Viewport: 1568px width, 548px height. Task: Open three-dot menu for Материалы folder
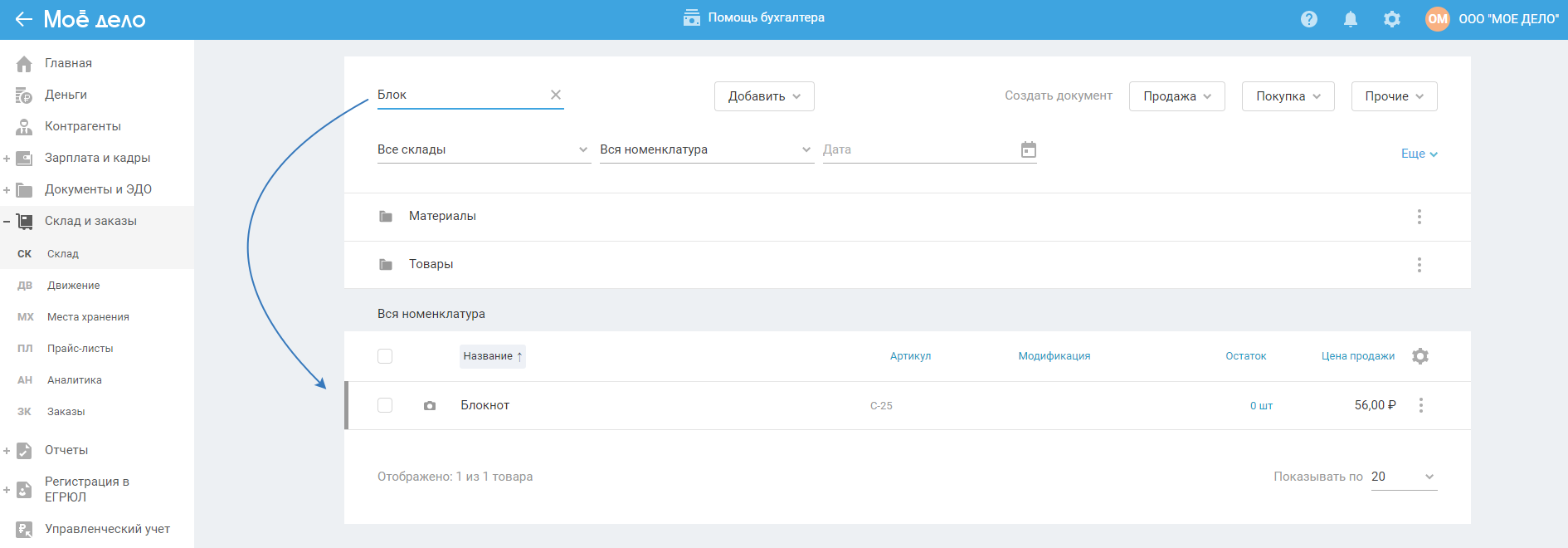coord(1419,217)
